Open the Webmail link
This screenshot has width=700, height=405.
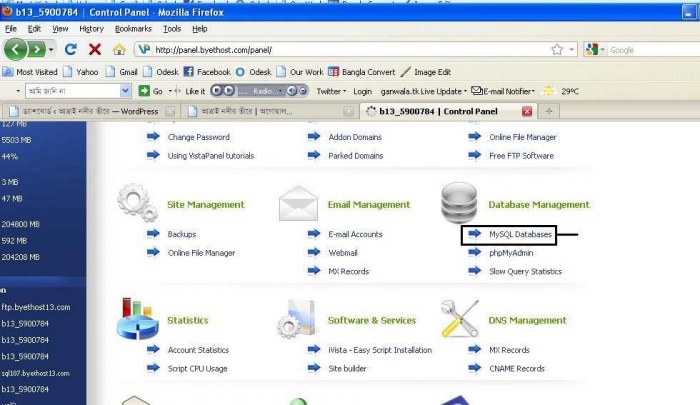coord(343,253)
